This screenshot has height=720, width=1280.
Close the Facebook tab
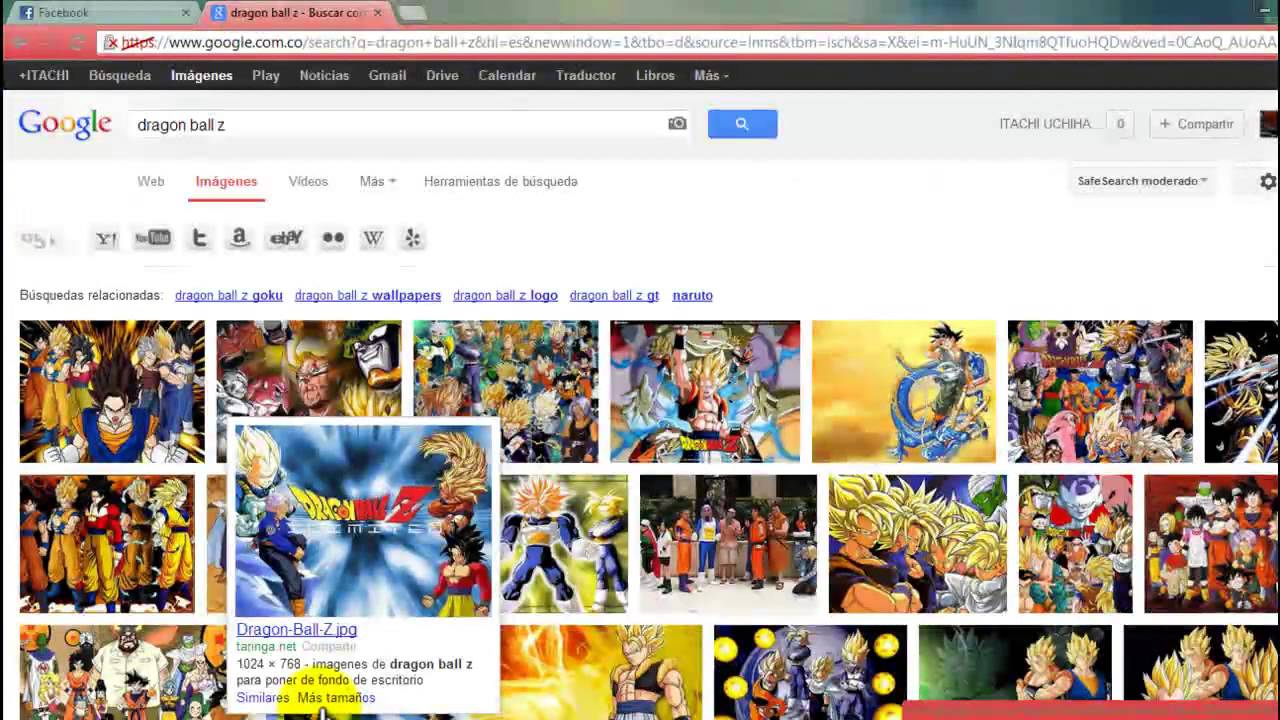tap(185, 13)
